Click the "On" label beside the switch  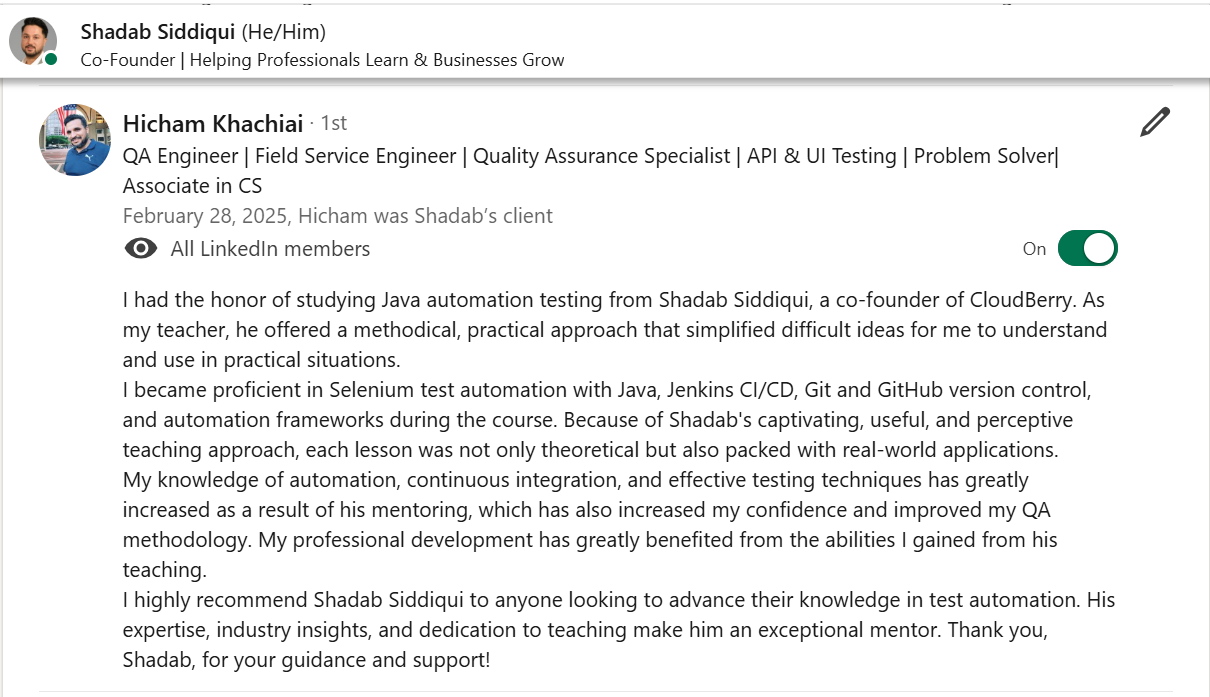[1034, 249]
